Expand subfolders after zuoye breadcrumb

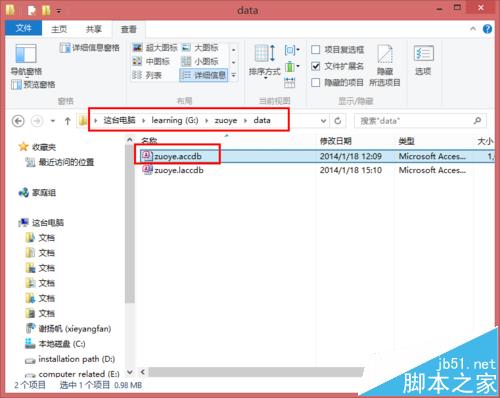pos(246,121)
